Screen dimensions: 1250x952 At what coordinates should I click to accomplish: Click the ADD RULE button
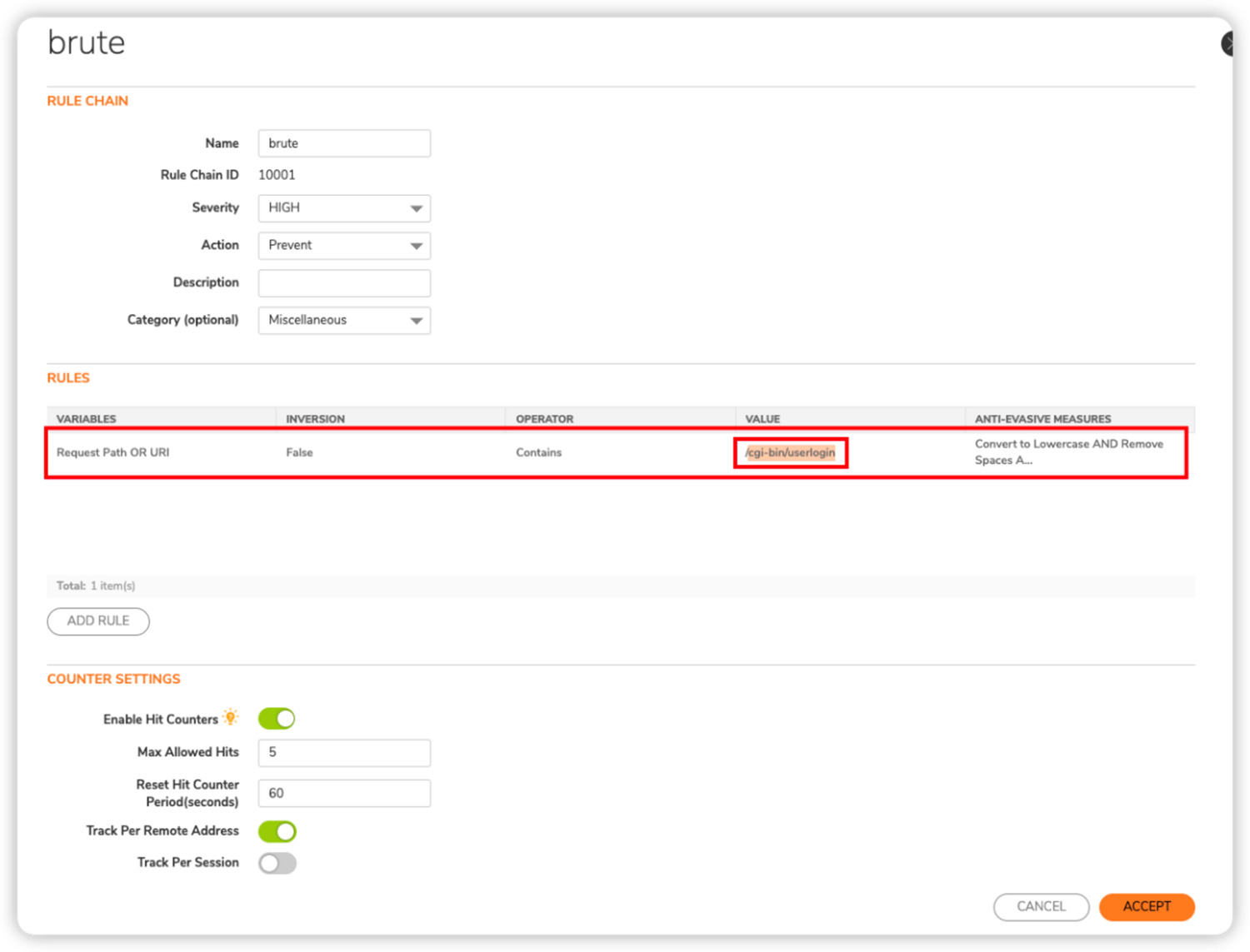point(97,621)
